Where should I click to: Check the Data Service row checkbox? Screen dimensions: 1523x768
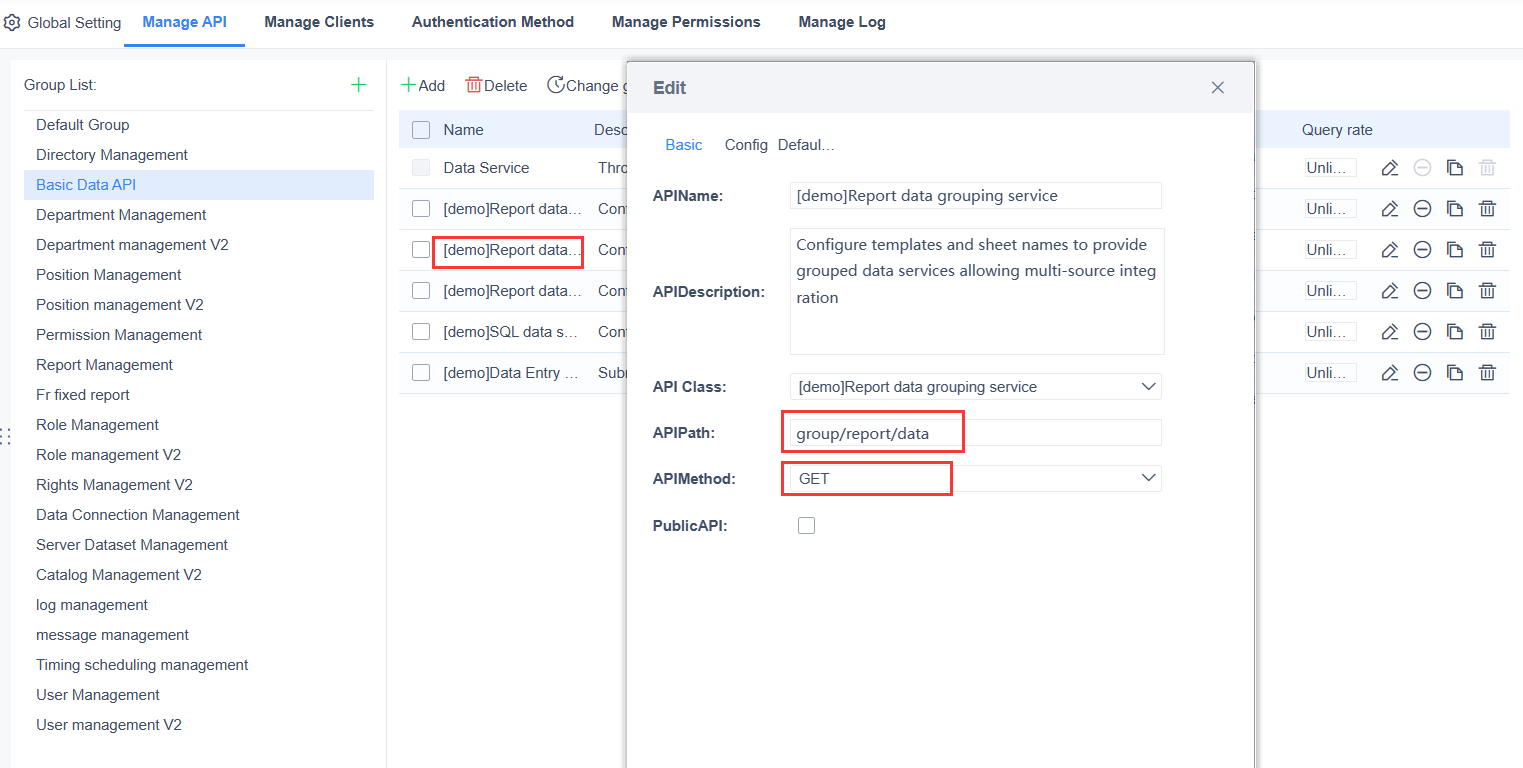click(420, 167)
